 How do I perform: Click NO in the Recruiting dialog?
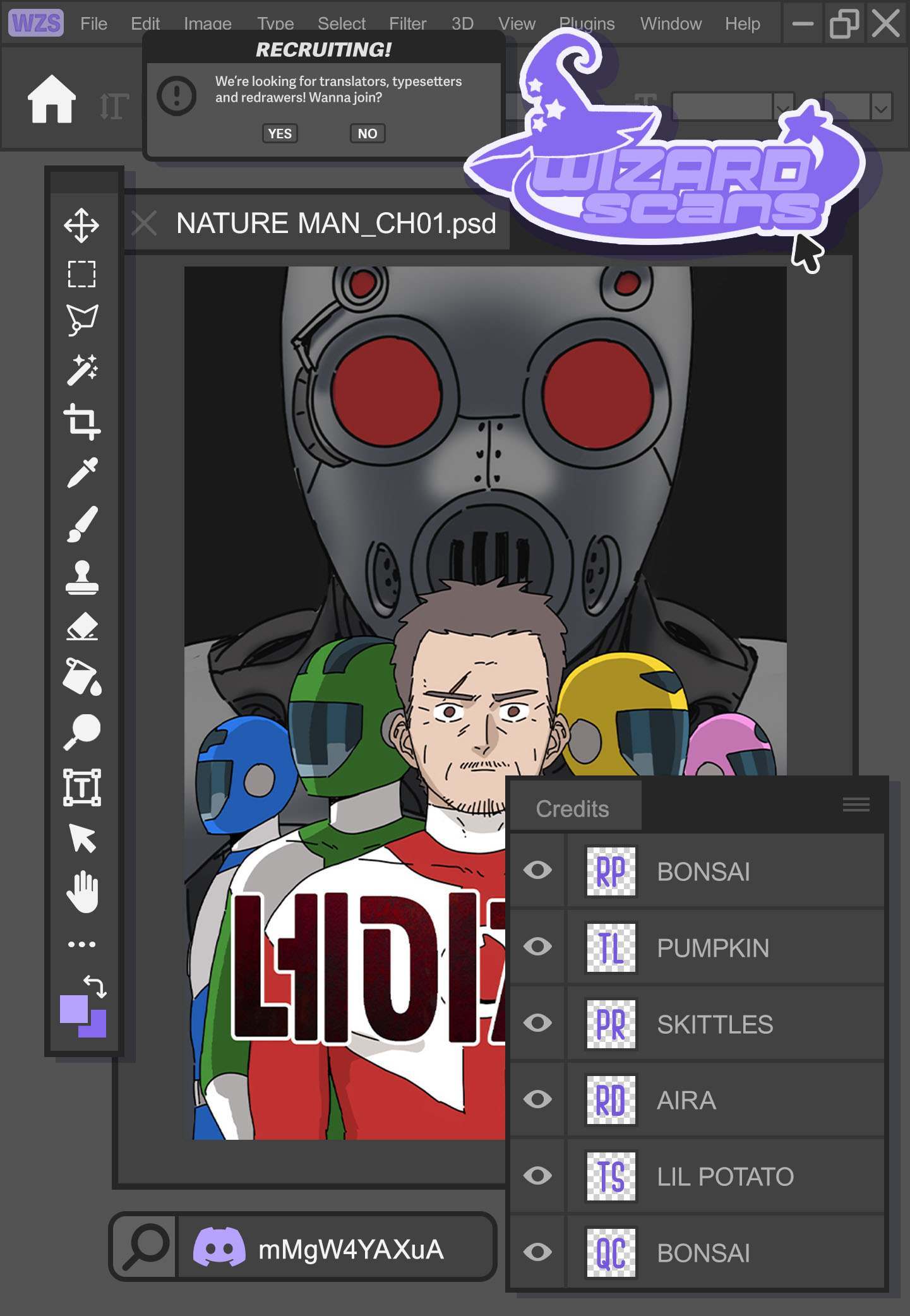(367, 134)
